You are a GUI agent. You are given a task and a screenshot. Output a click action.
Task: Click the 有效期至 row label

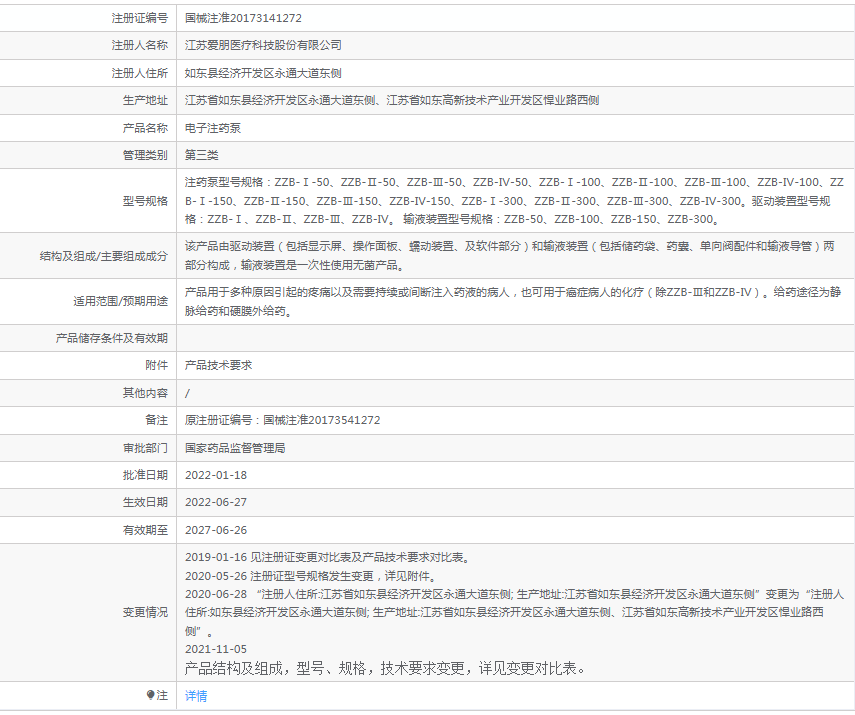pos(145,530)
